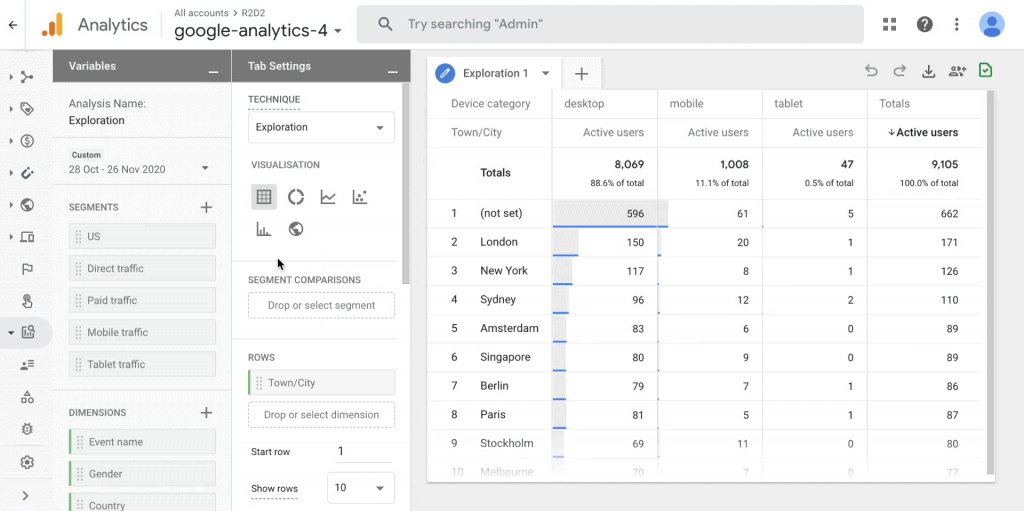Viewport: 1024px width, 511px height.
Task: Open the Exploration 1 tab menu
Action: click(546, 73)
